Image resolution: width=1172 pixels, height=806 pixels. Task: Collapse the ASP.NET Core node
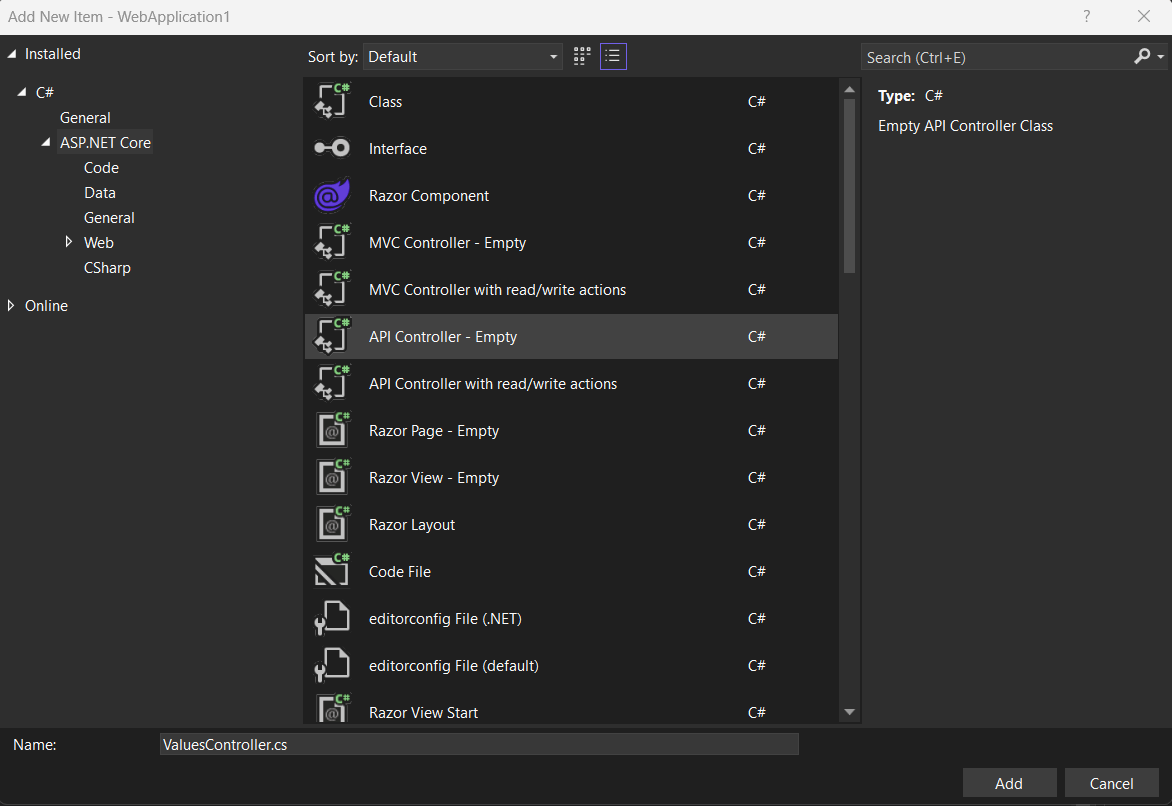pos(46,142)
